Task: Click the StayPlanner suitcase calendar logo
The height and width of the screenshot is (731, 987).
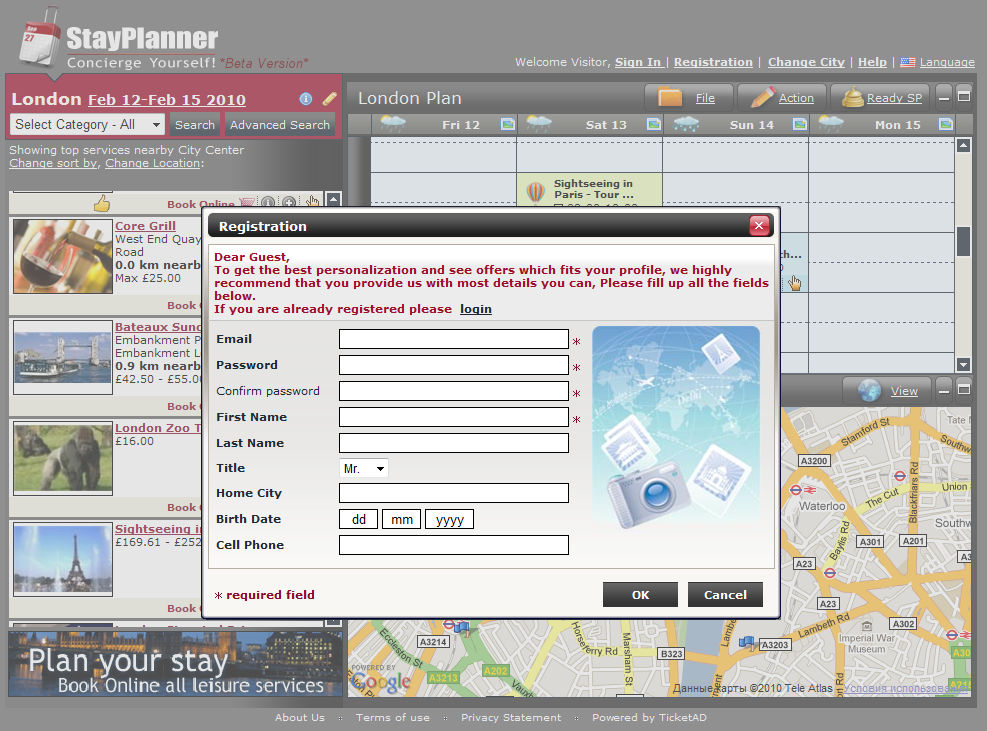Action: pos(39,38)
